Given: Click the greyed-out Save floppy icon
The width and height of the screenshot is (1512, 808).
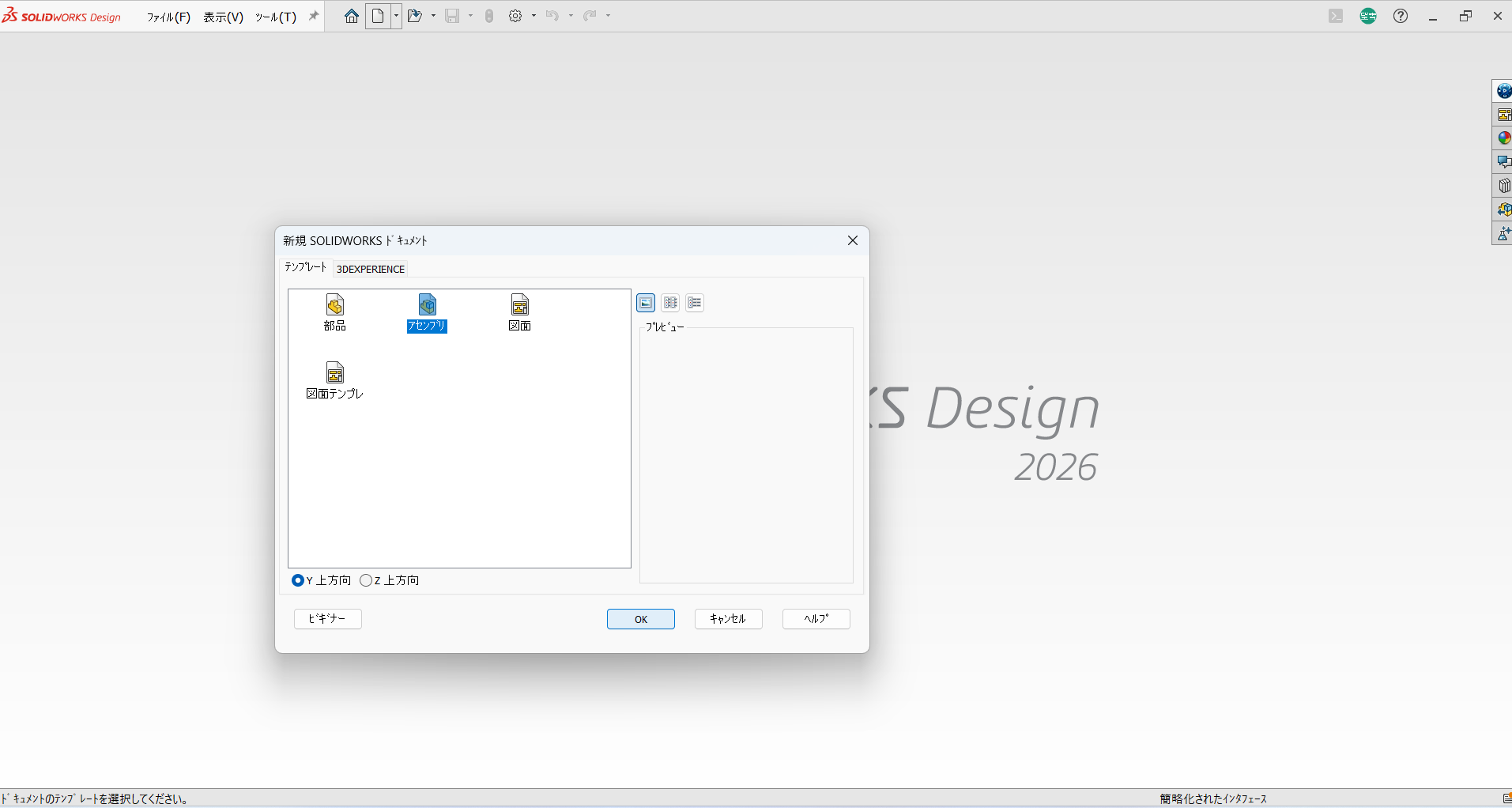Looking at the screenshot, I should [452, 16].
